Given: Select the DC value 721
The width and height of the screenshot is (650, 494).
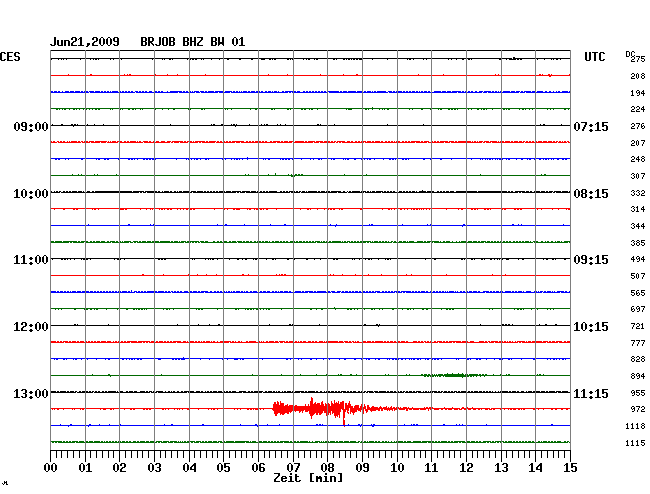Looking at the screenshot, I should click(x=638, y=327).
